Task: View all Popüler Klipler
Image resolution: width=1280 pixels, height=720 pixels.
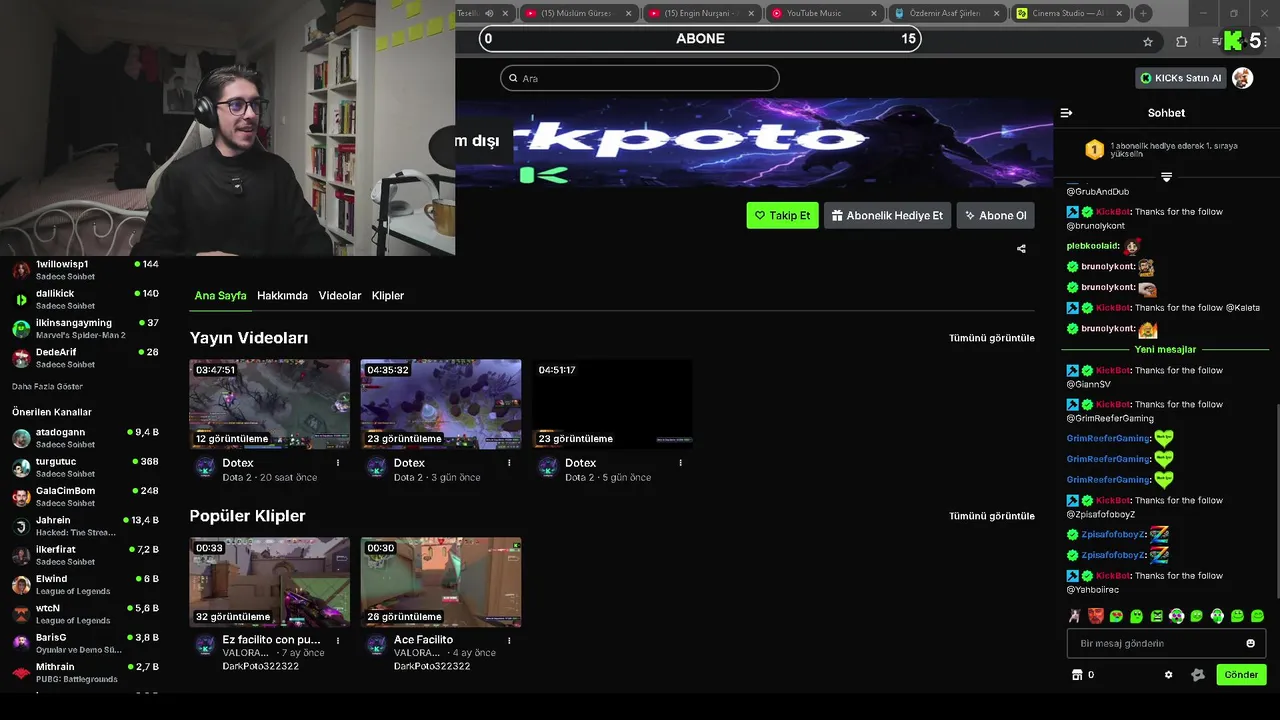Action: click(992, 516)
